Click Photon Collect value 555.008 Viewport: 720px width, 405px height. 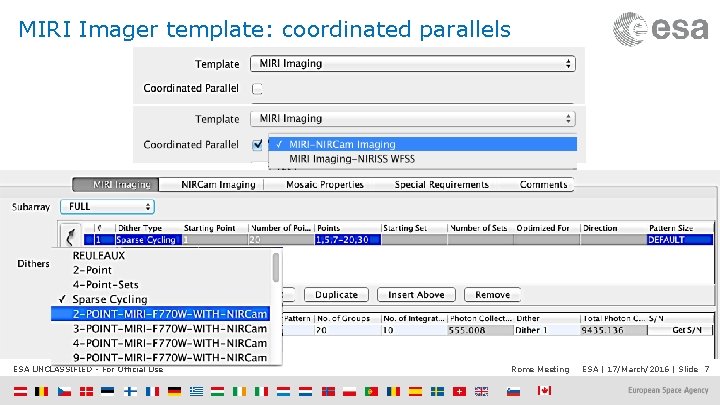pos(480,330)
